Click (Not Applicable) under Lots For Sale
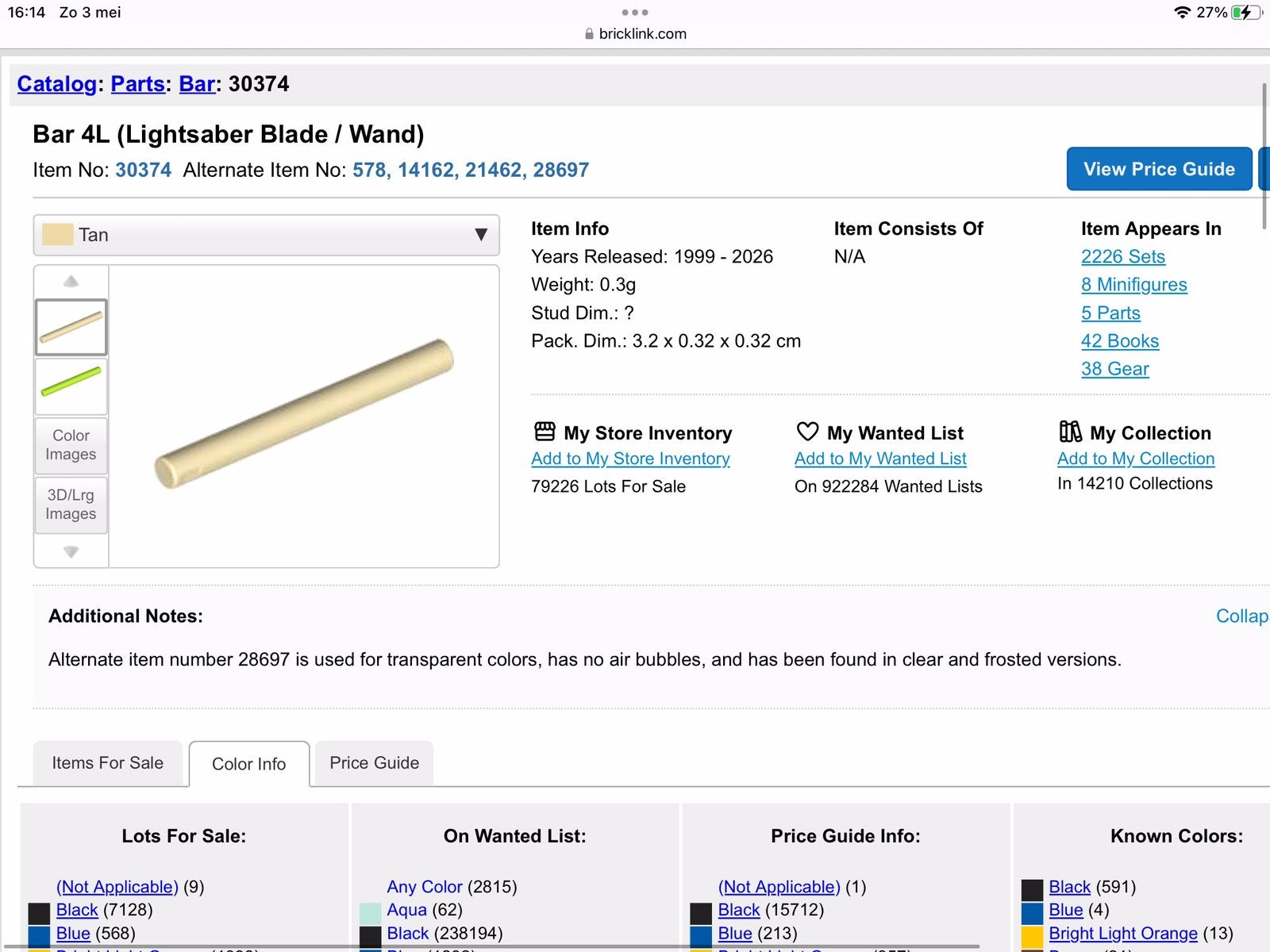The height and width of the screenshot is (952, 1270). [x=117, y=886]
